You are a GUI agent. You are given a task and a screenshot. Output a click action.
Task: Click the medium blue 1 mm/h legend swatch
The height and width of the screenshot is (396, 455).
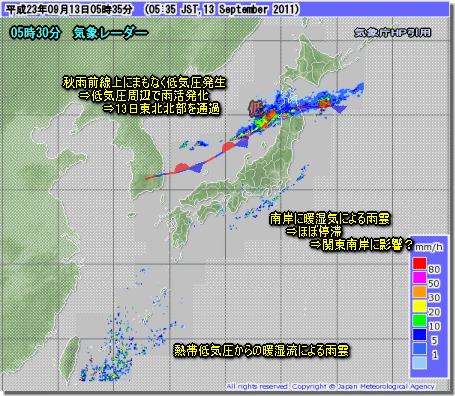point(420,349)
